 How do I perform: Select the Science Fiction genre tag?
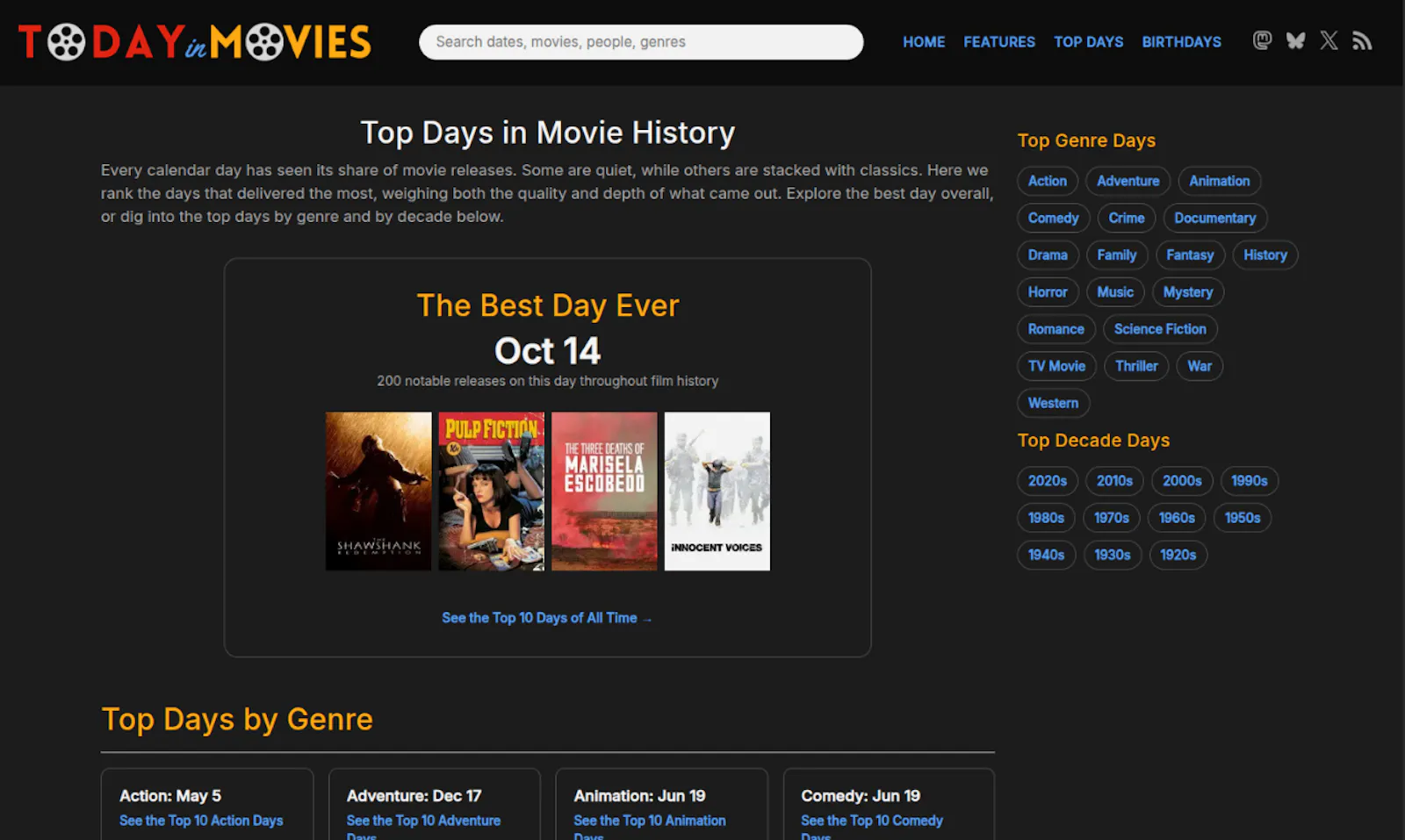coord(1160,329)
